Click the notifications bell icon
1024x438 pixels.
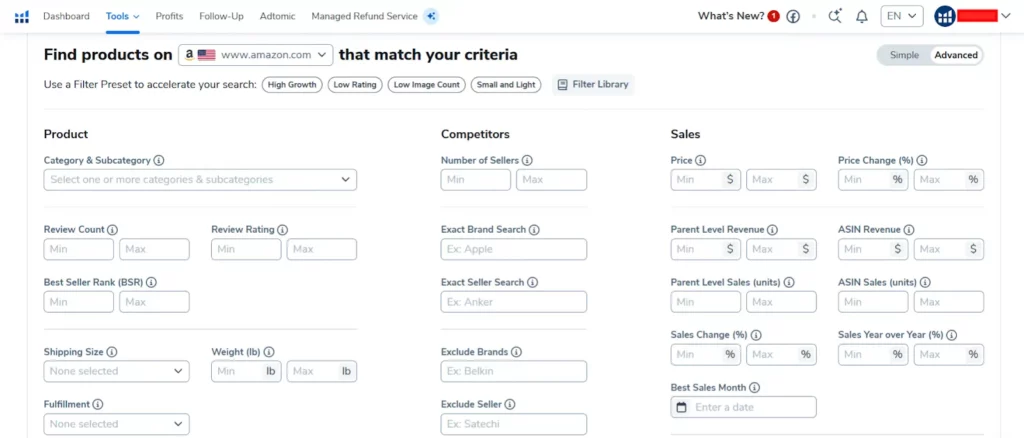click(862, 17)
